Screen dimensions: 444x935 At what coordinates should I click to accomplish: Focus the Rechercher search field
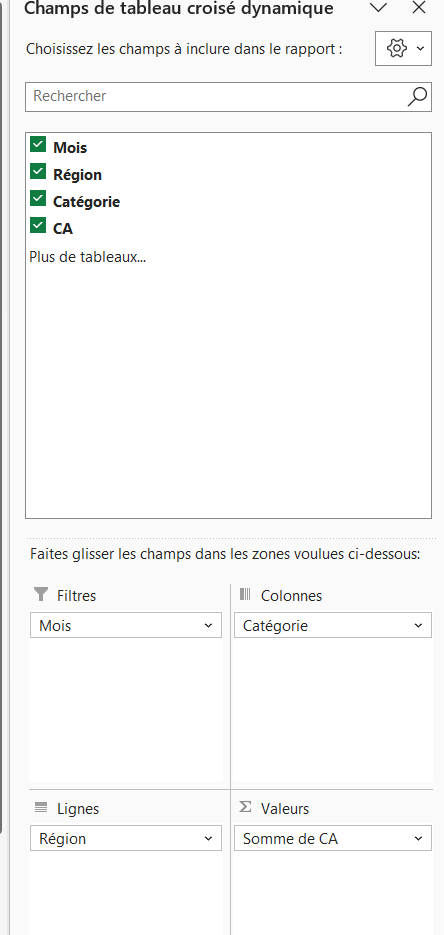(216, 97)
